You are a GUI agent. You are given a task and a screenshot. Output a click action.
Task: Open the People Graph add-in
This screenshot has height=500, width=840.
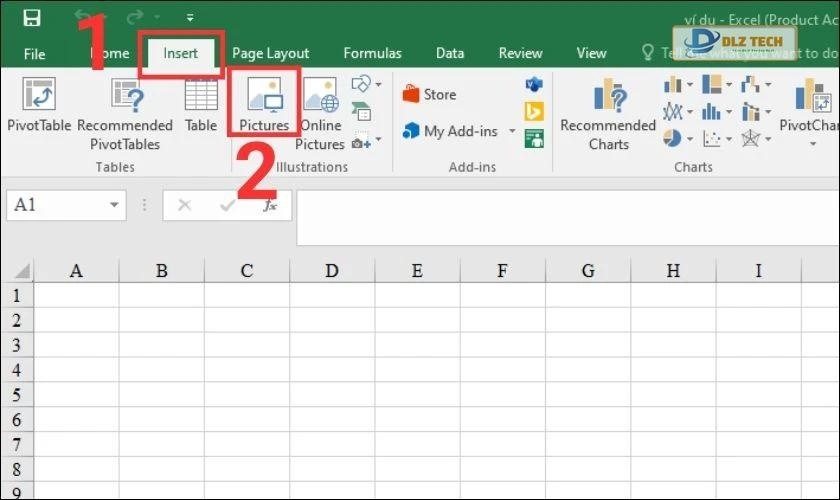(x=534, y=139)
